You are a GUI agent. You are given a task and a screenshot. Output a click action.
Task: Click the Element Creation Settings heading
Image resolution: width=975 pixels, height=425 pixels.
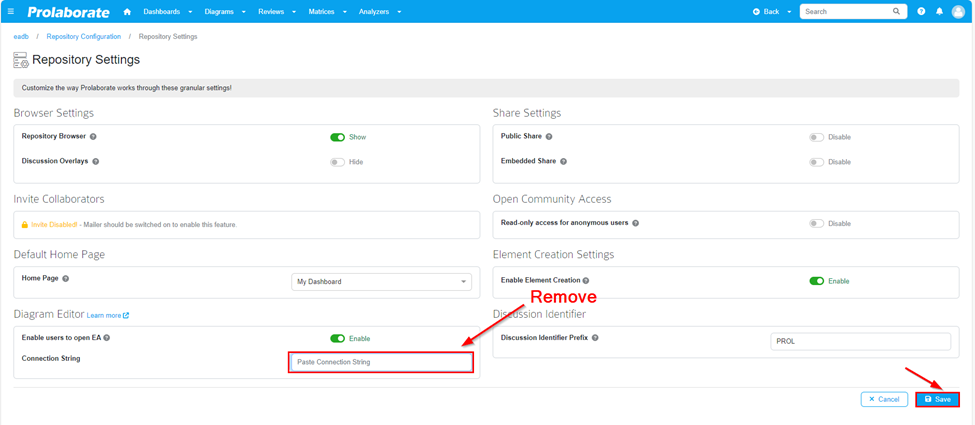pos(553,255)
